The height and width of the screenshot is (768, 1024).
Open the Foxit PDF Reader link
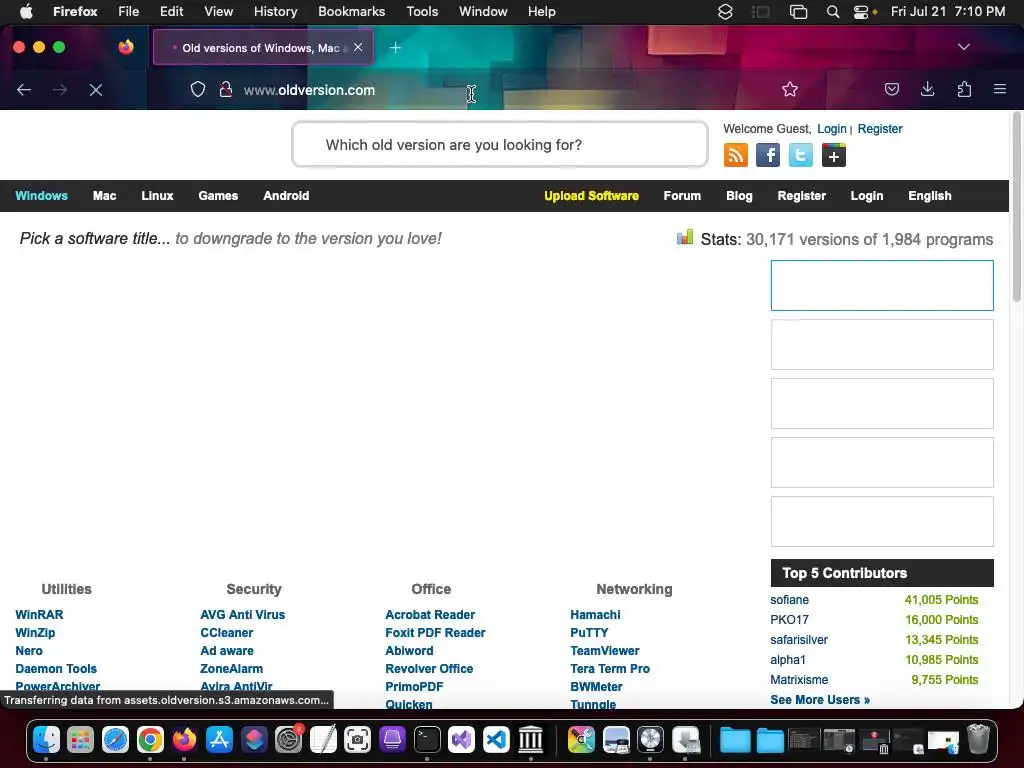(435, 633)
